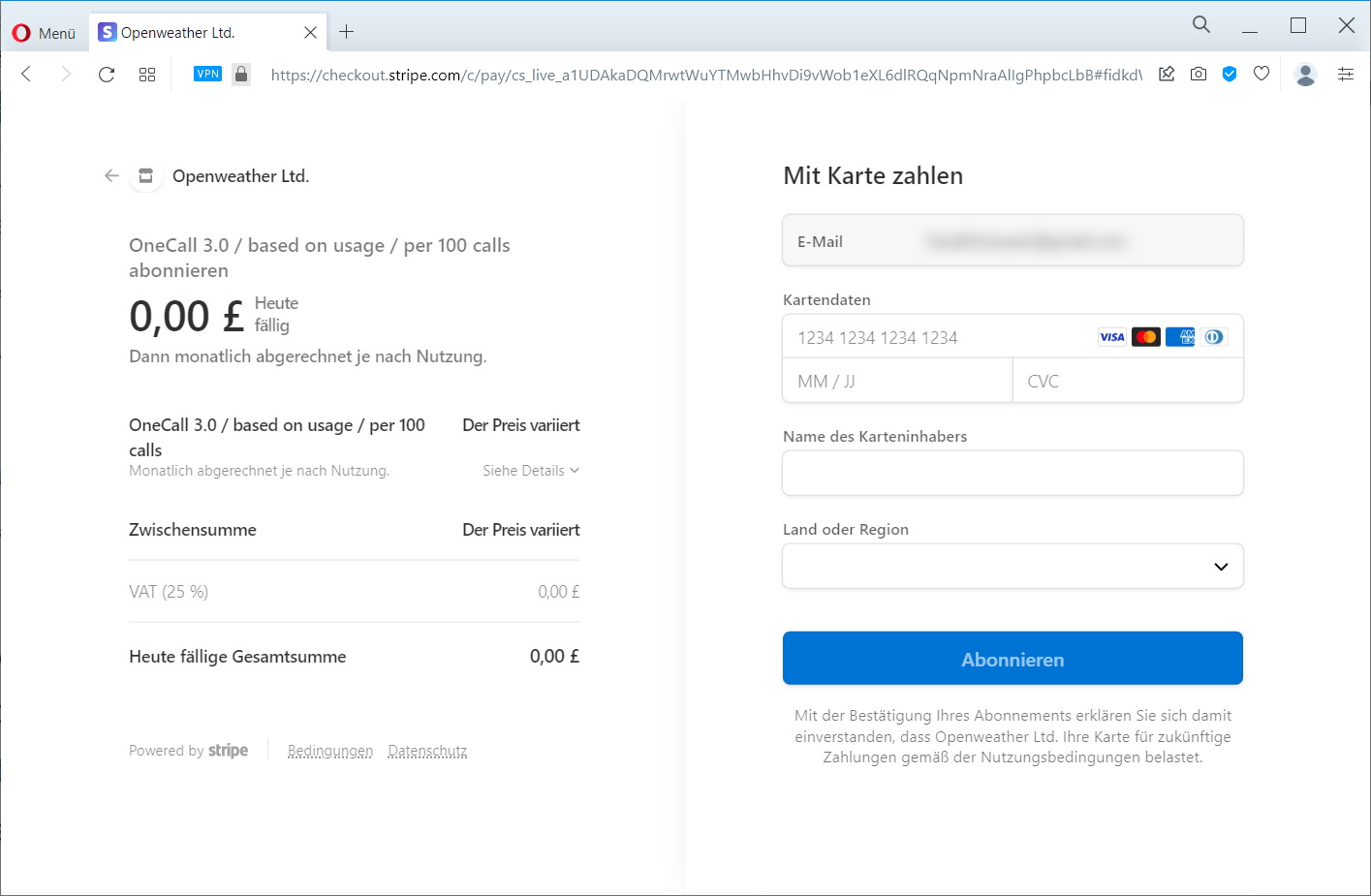The height and width of the screenshot is (896, 1371).
Task: Click the tab search magnifier icon
Action: [1201, 25]
